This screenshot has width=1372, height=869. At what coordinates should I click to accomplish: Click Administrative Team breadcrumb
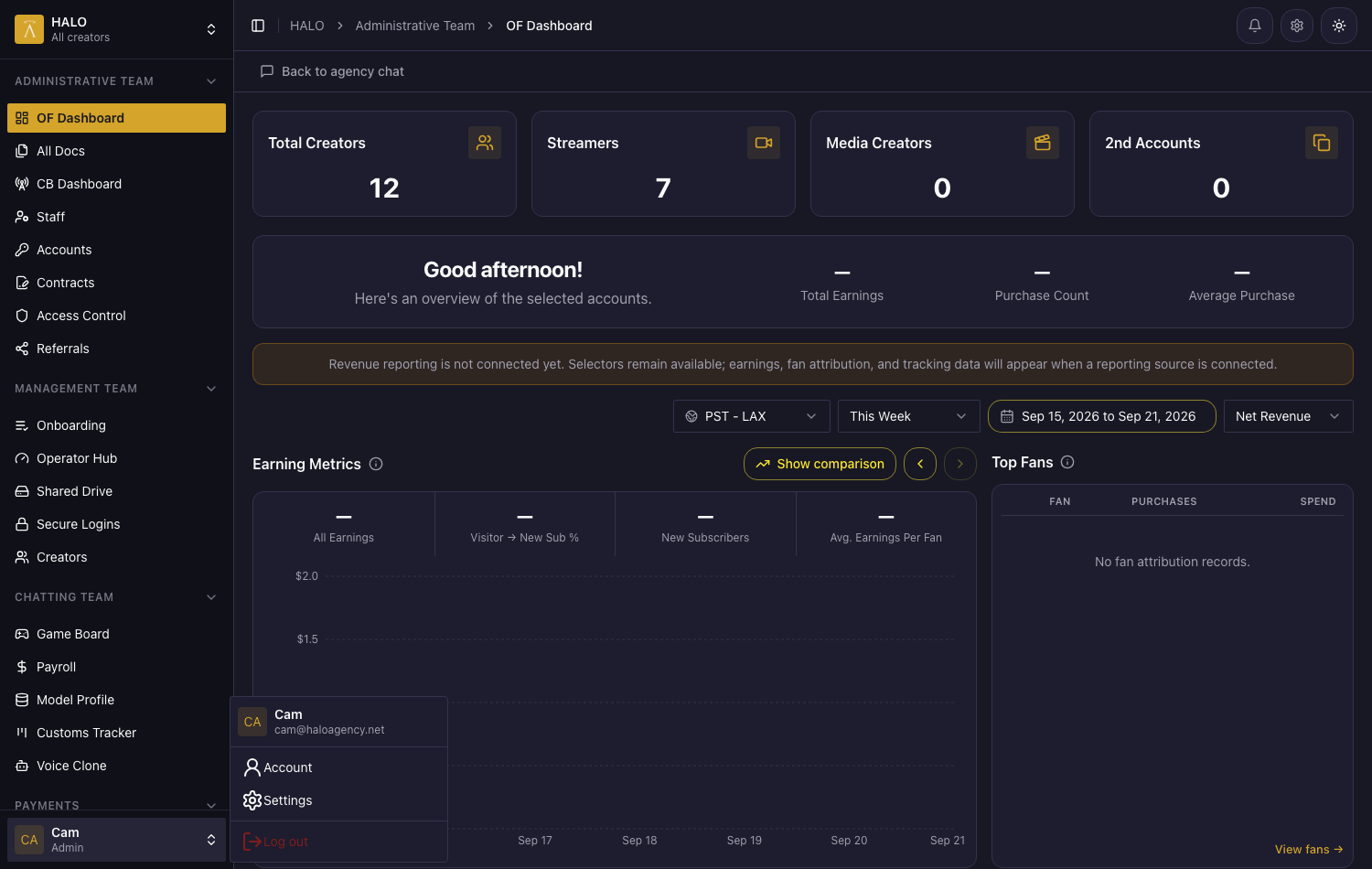coord(415,26)
